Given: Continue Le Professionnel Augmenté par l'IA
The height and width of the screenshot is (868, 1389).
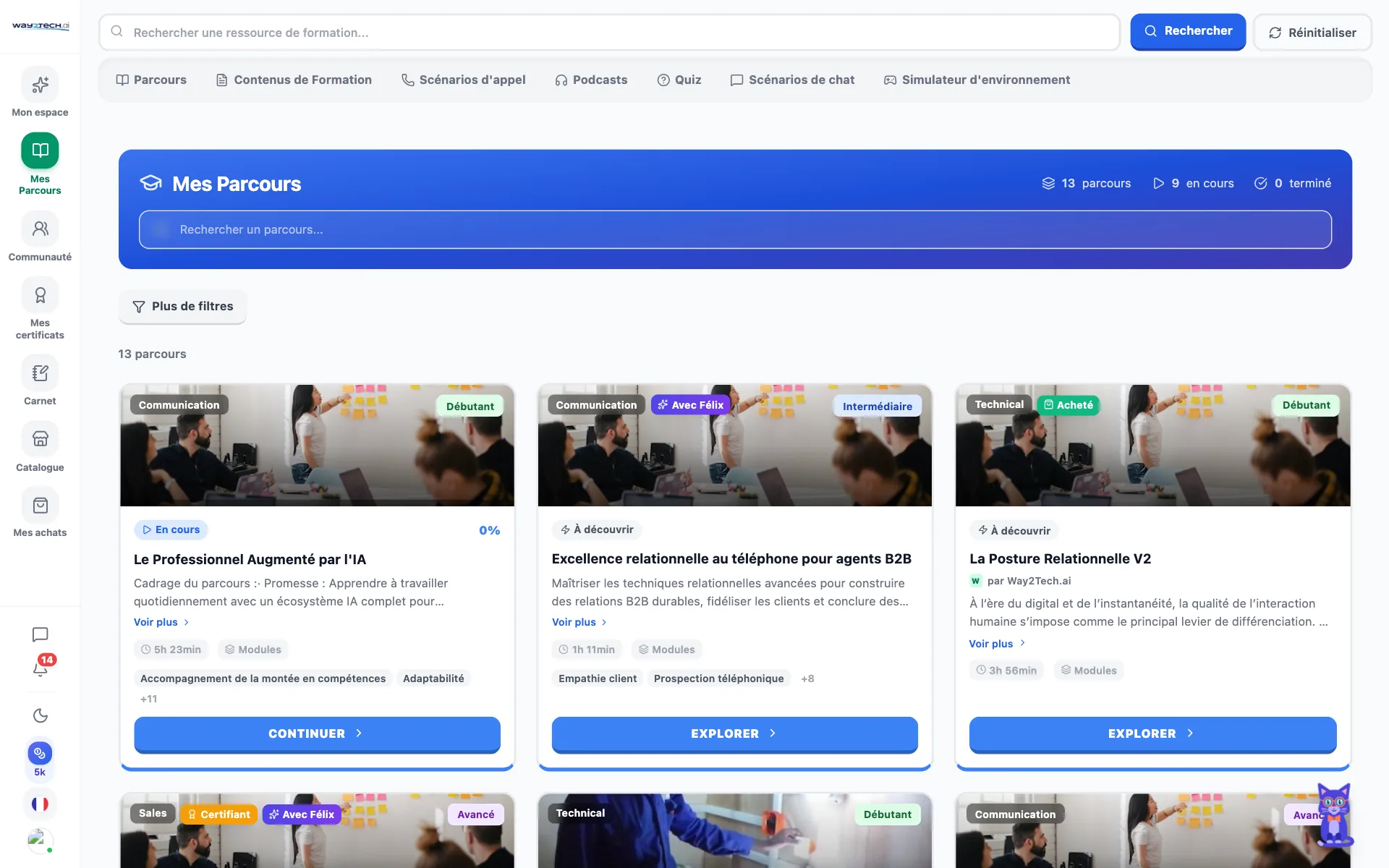Looking at the screenshot, I should pyautogui.click(x=317, y=733).
